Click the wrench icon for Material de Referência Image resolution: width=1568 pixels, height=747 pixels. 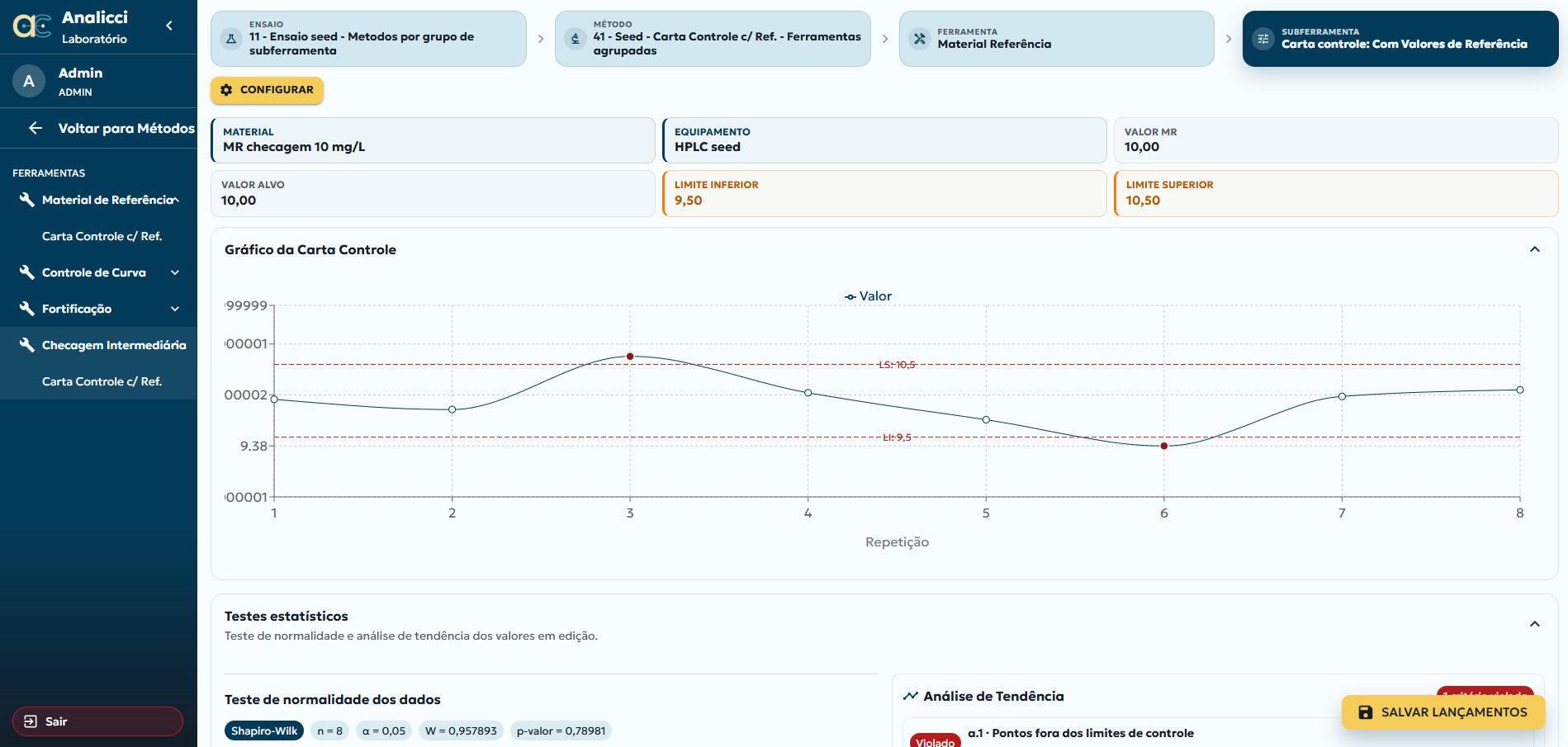tap(27, 200)
